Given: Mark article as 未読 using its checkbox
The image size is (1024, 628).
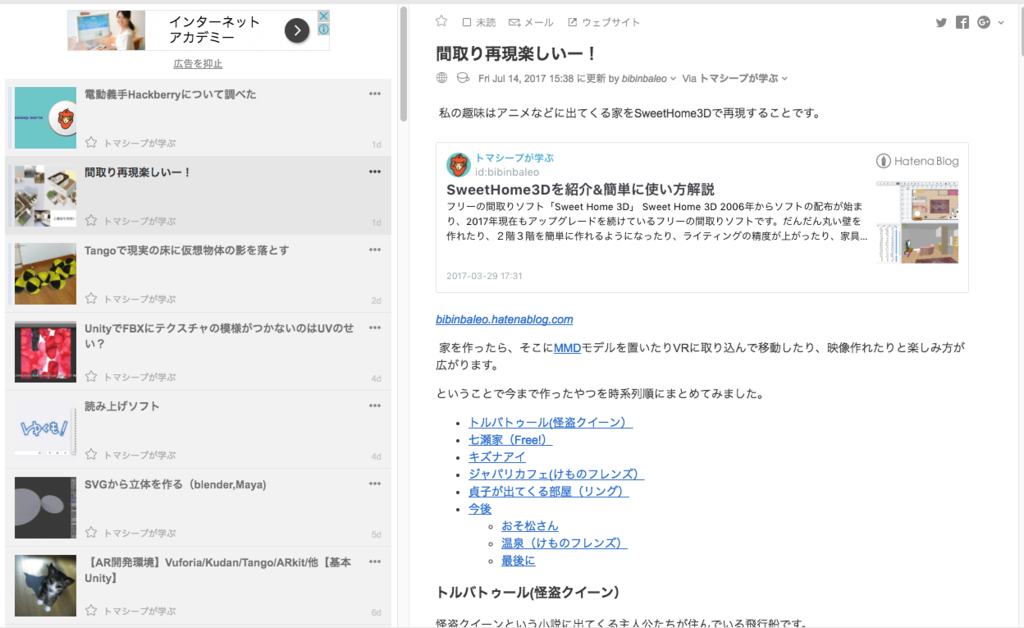Looking at the screenshot, I should (x=466, y=22).
